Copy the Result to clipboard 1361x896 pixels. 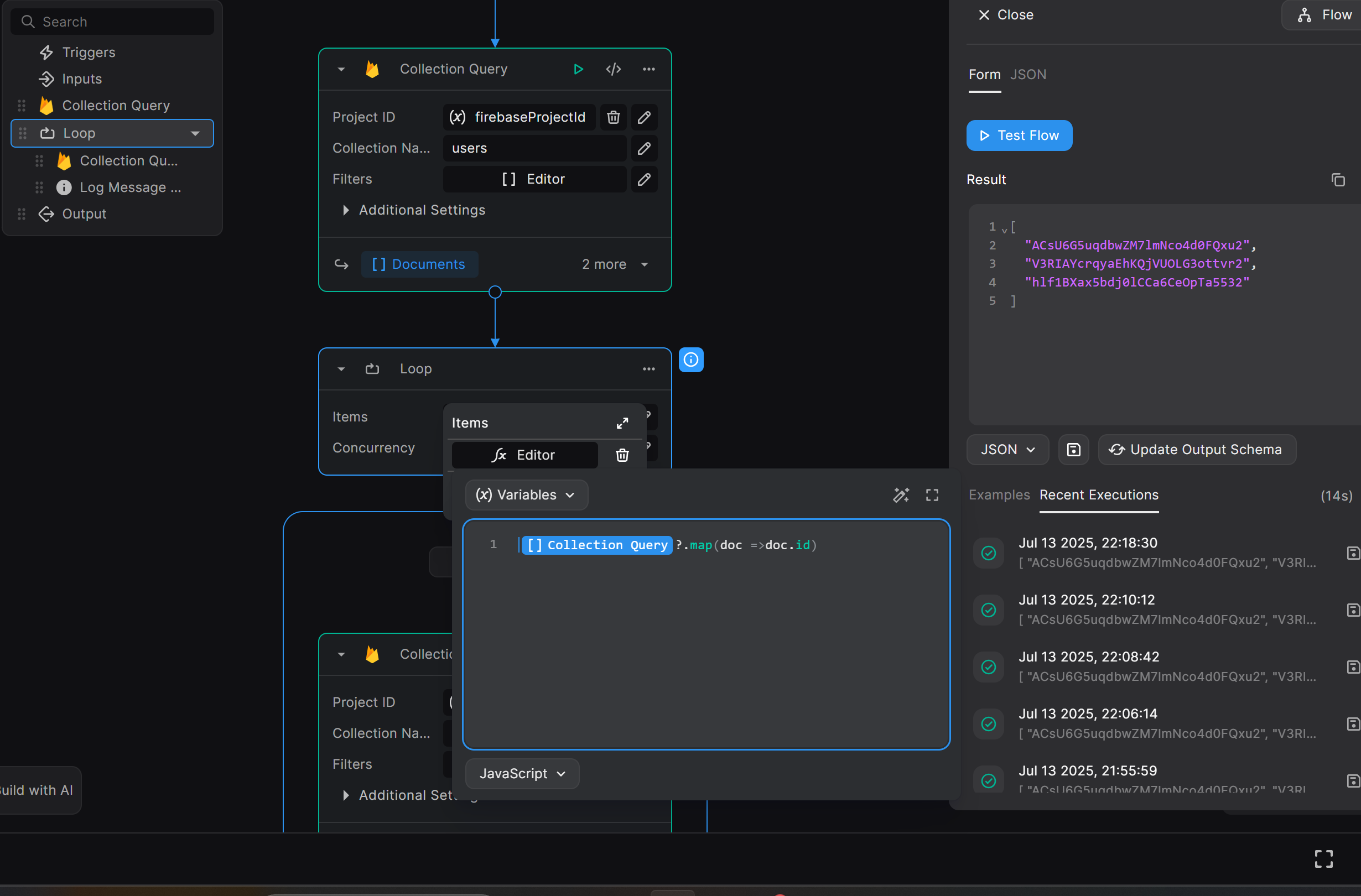(1338, 180)
